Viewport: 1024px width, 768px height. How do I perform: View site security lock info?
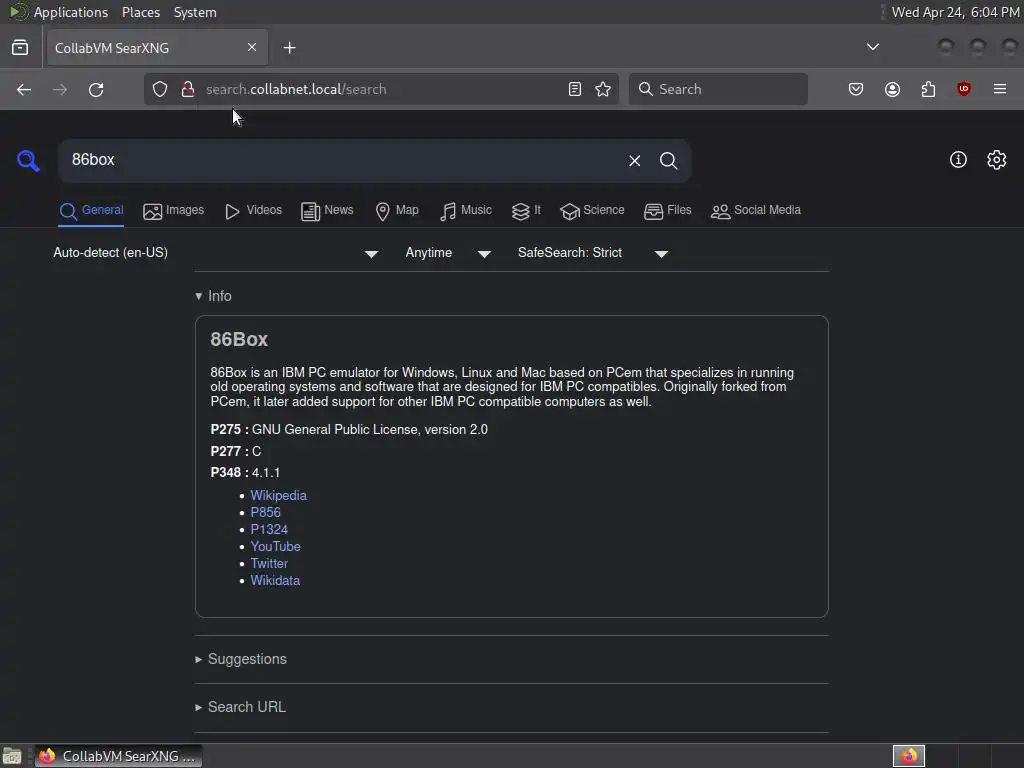[x=188, y=89]
